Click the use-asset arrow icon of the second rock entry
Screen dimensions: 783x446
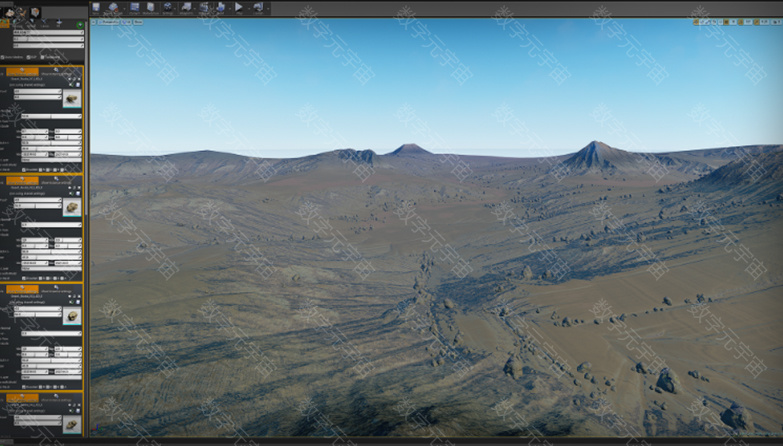coord(71,193)
